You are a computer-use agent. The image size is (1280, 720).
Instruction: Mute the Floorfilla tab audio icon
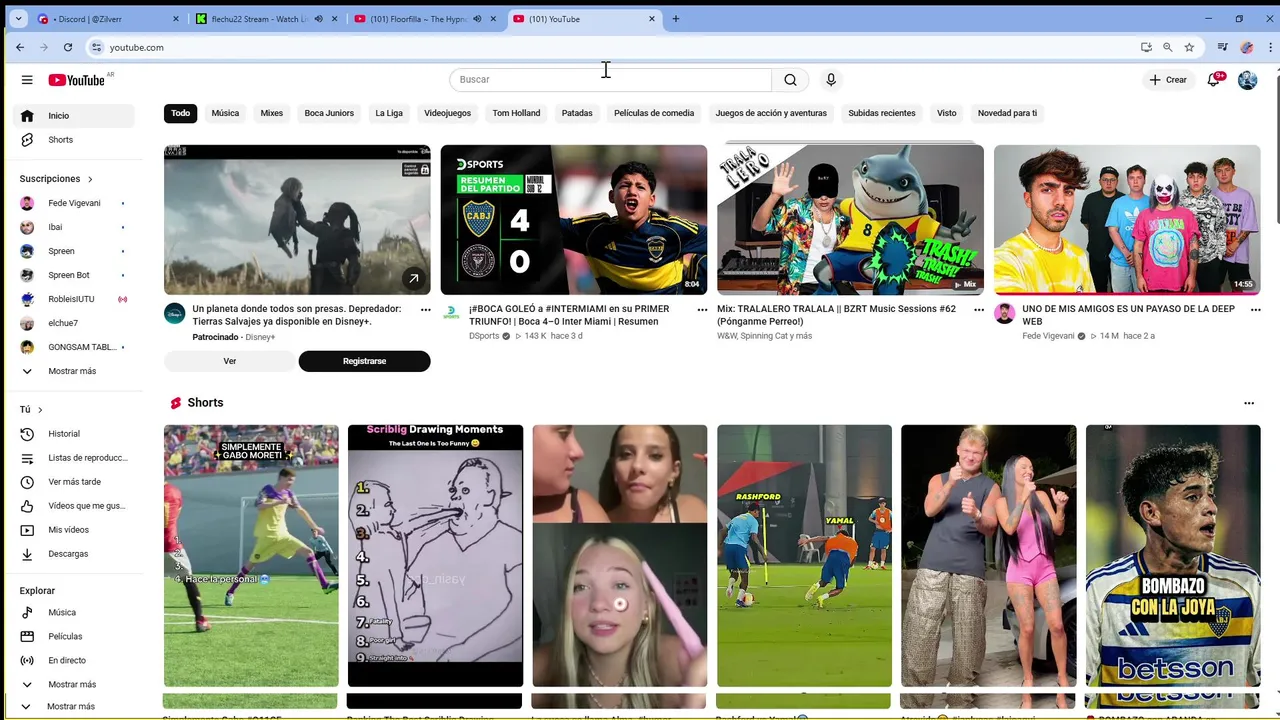[477, 19]
